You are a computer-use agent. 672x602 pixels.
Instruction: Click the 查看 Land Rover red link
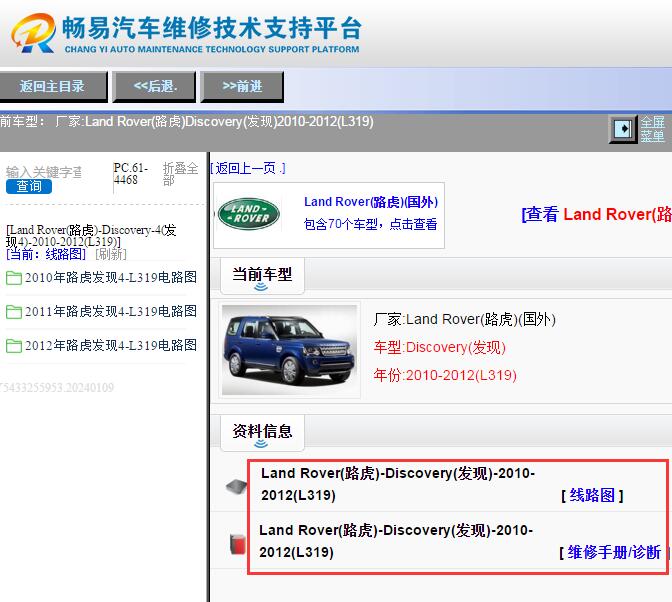coord(596,214)
